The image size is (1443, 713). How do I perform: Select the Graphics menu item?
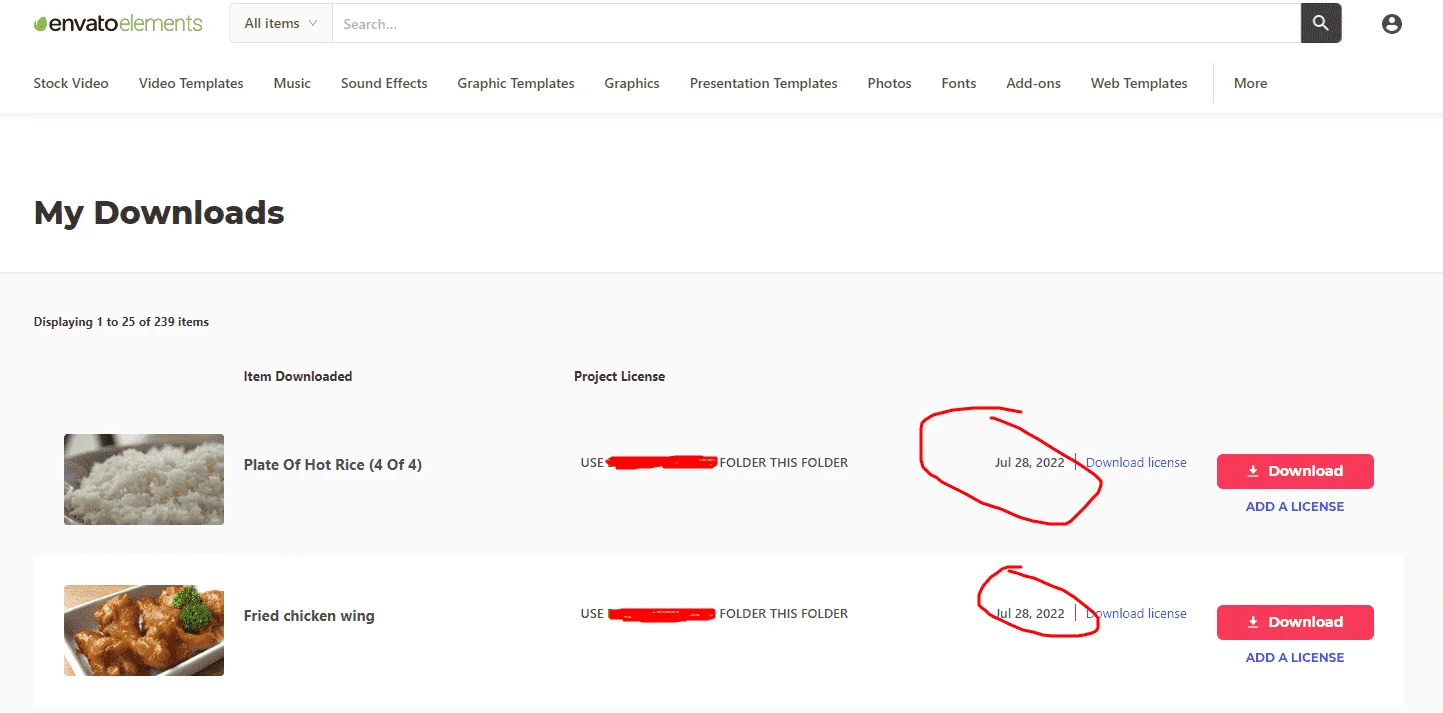(632, 83)
